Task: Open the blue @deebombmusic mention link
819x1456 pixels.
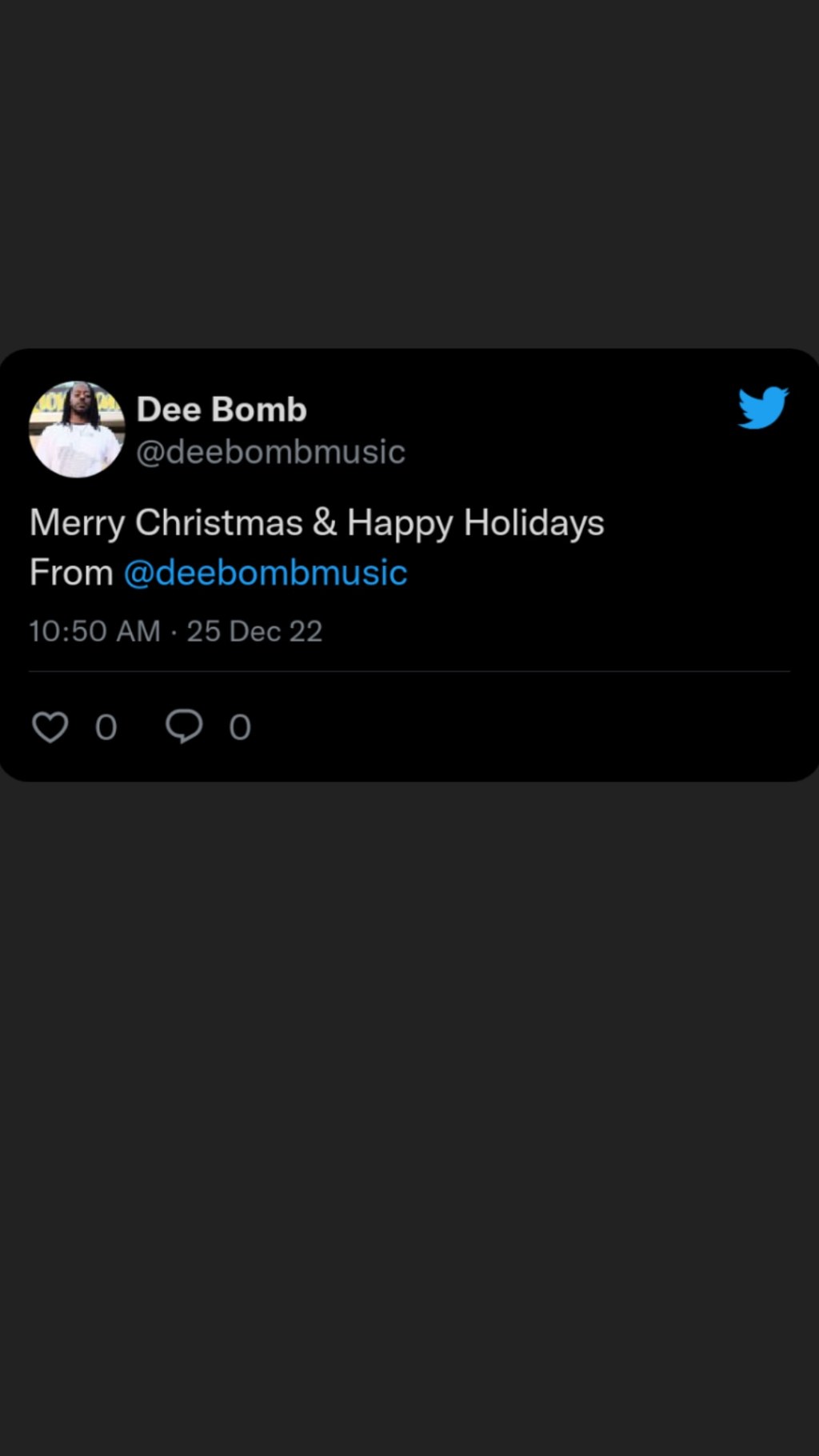Action: [x=266, y=573]
